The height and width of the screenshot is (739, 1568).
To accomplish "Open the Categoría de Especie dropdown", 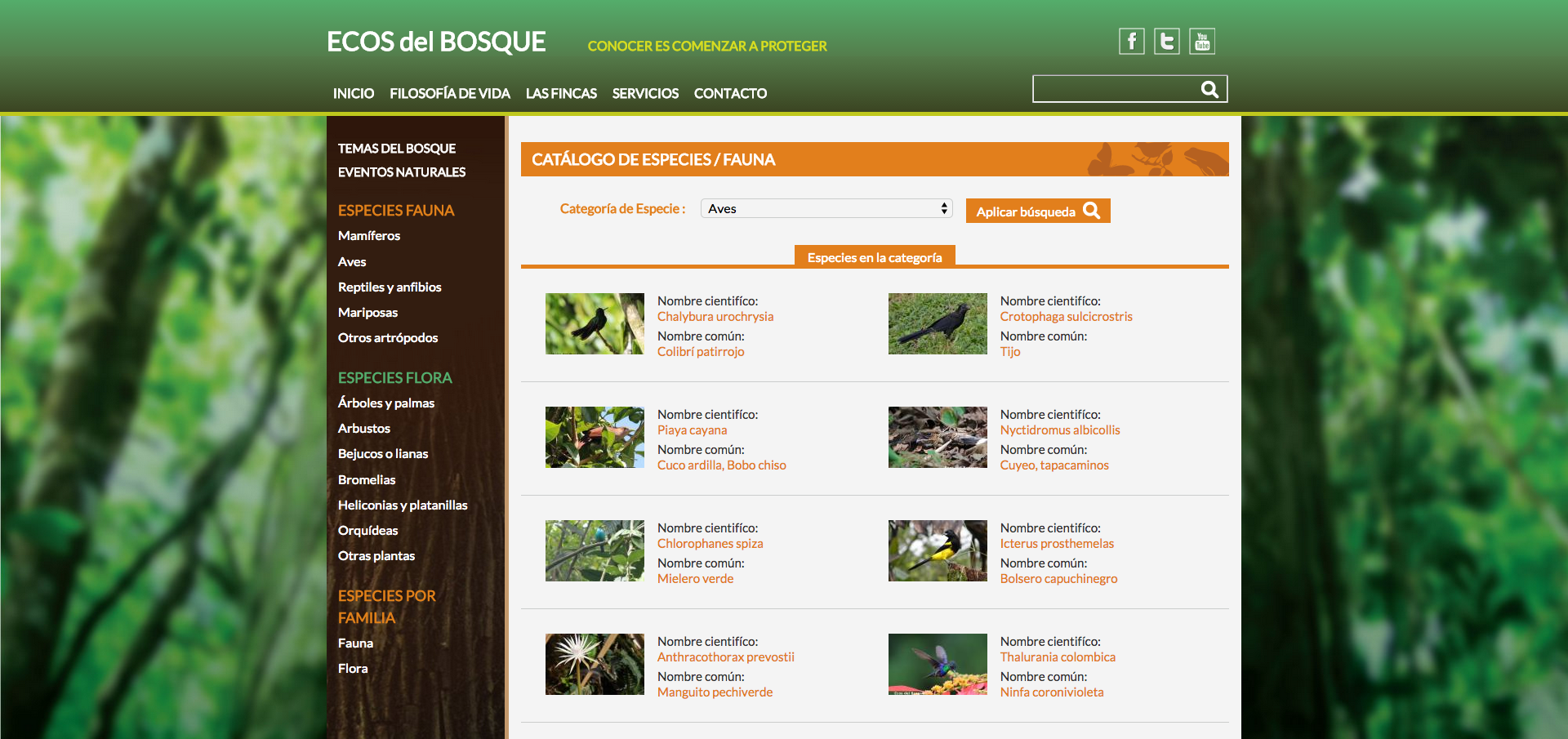I will point(826,209).
